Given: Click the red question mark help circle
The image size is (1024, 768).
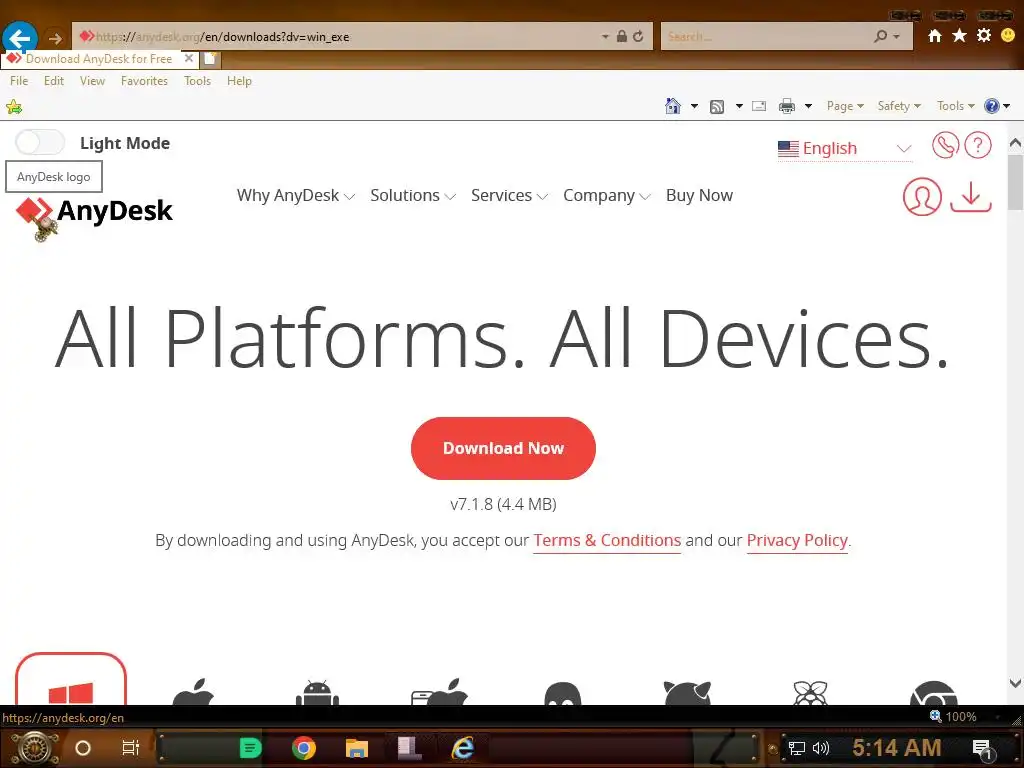Looking at the screenshot, I should point(978,145).
